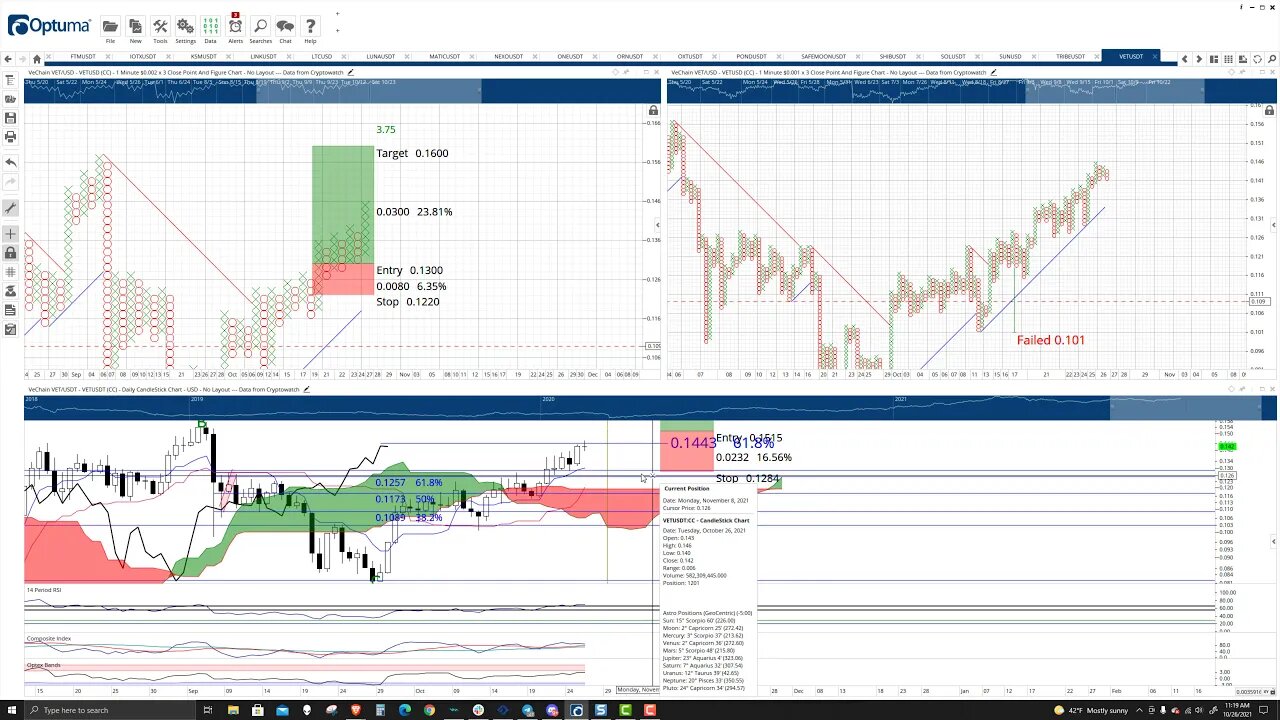Click the Composite Index label
Image resolution: width=1280 pixels, height=720 pixels.
48,638
